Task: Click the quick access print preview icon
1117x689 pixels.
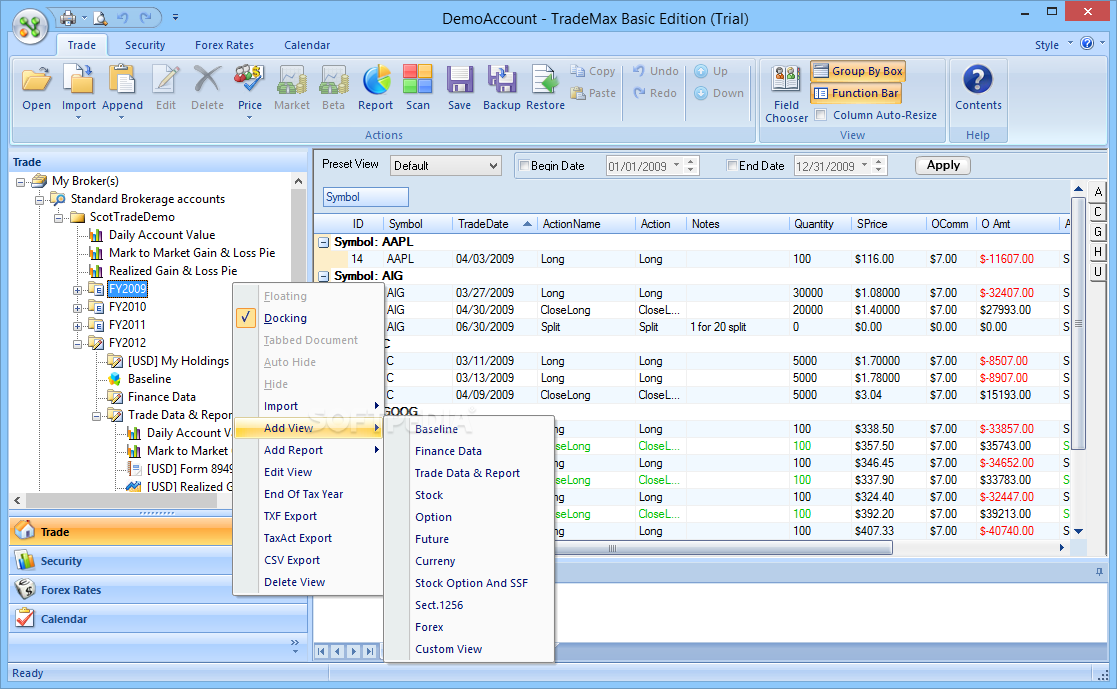Action: pyautogui.click(x=100, y=17)
